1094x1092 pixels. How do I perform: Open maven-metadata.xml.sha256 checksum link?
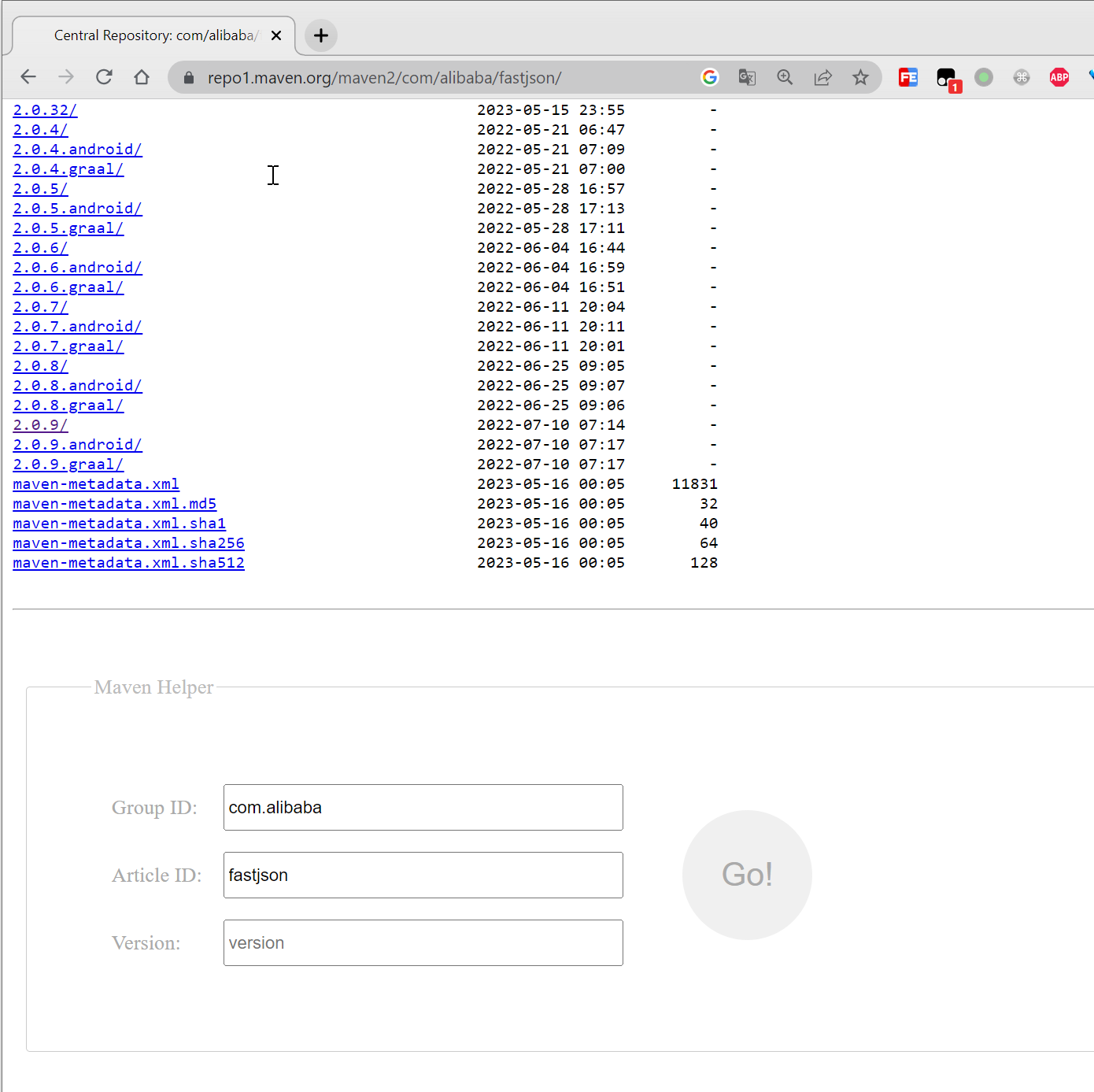point(128,543)
